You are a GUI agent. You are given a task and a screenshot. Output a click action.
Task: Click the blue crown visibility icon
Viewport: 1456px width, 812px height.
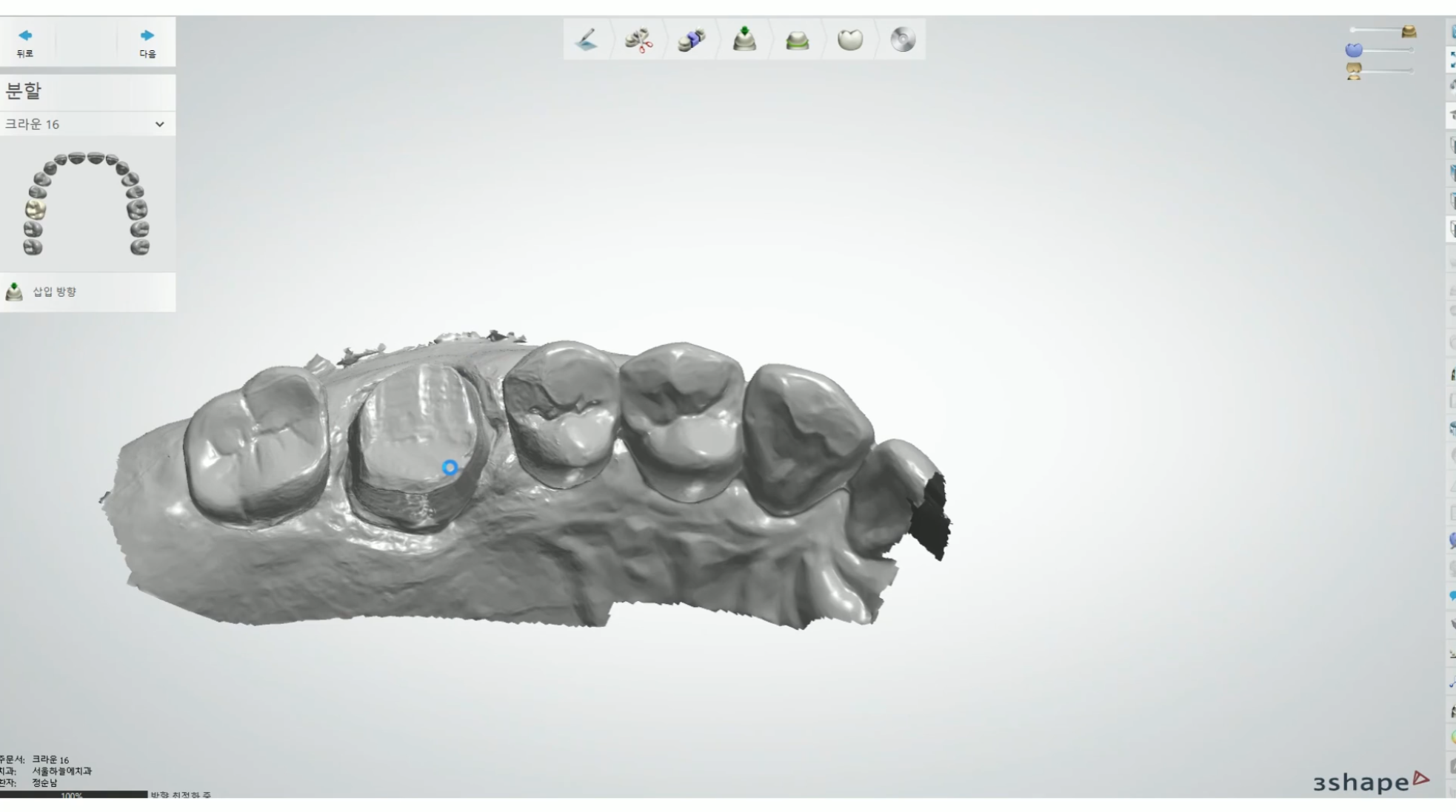pos(1354,50)
